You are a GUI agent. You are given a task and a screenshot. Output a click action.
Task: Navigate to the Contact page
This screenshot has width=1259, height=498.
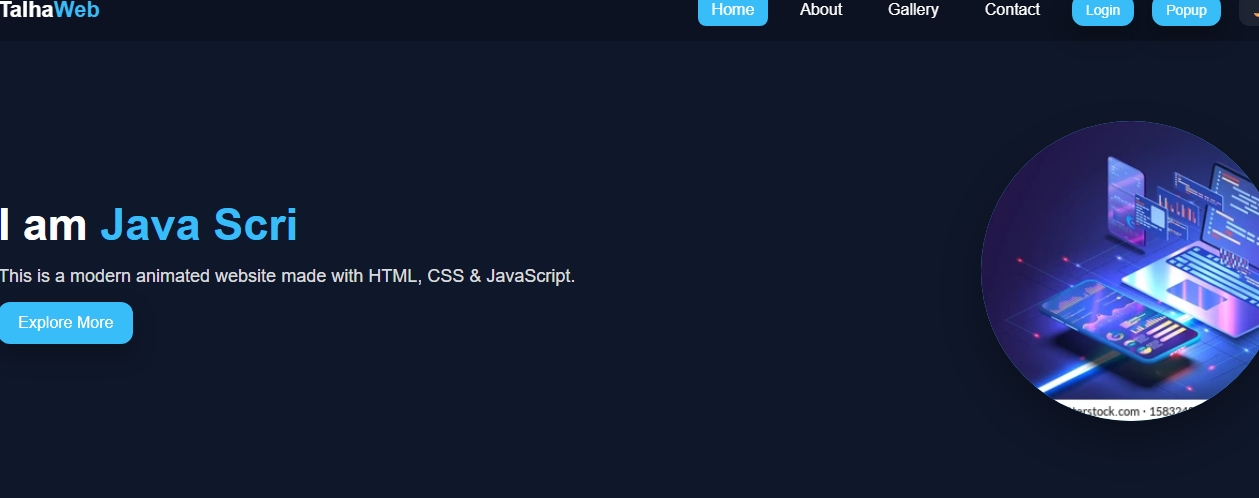tap(1012, 10)
